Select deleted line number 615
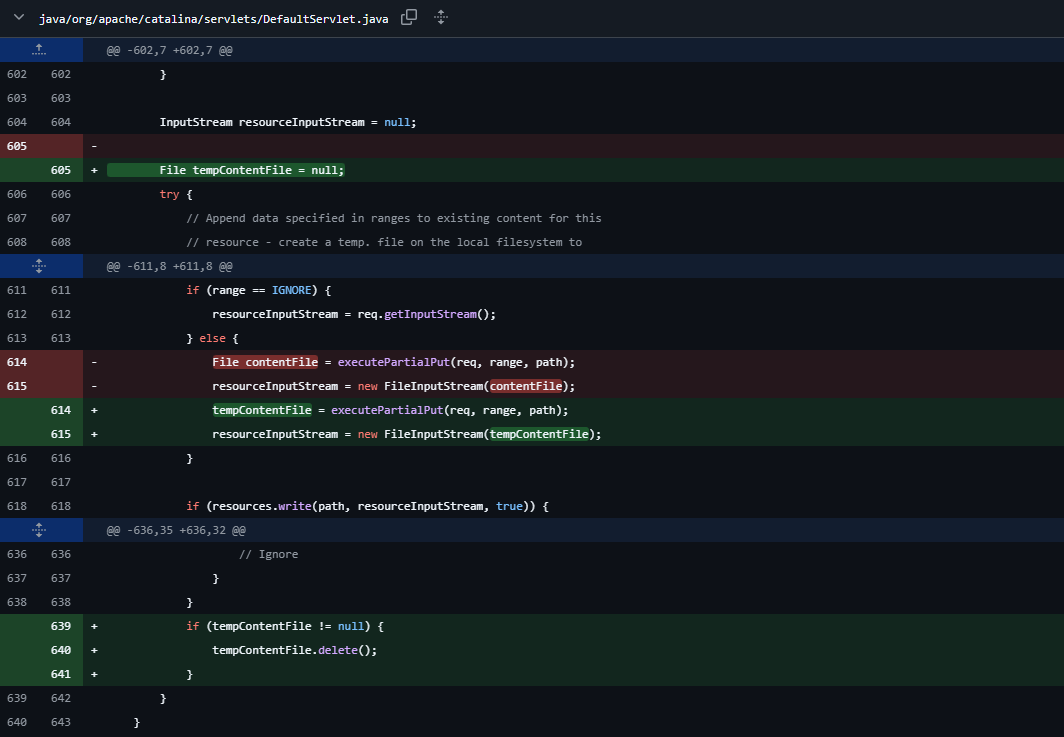Image resolution: width=1064 pixels, height=737 pixels. [17, 386]
